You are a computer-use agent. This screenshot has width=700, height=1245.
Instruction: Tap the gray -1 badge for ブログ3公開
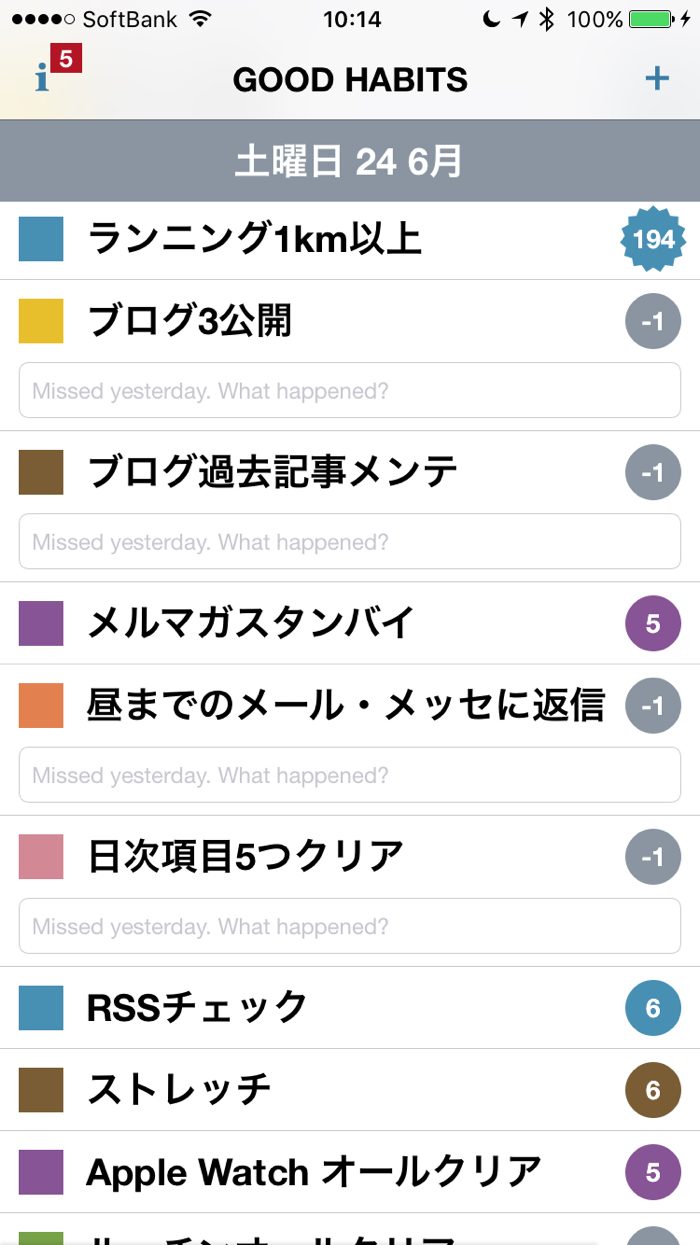pos(653,322)
